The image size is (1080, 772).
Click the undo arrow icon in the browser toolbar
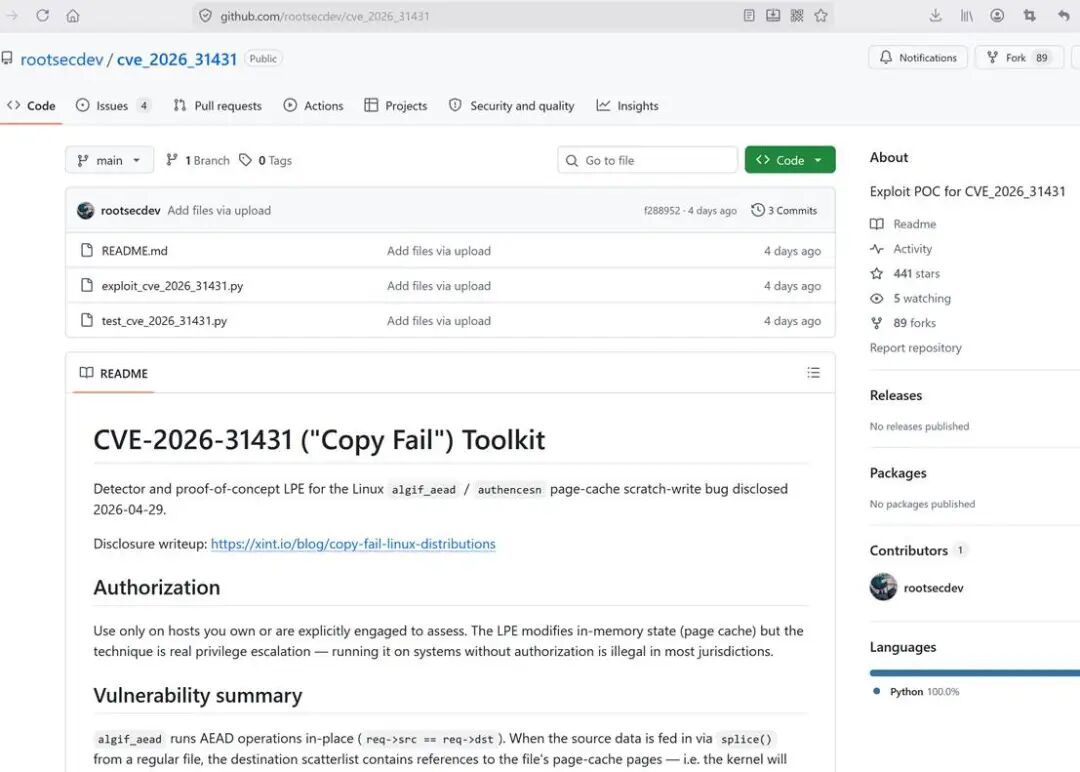point(1063,15)
